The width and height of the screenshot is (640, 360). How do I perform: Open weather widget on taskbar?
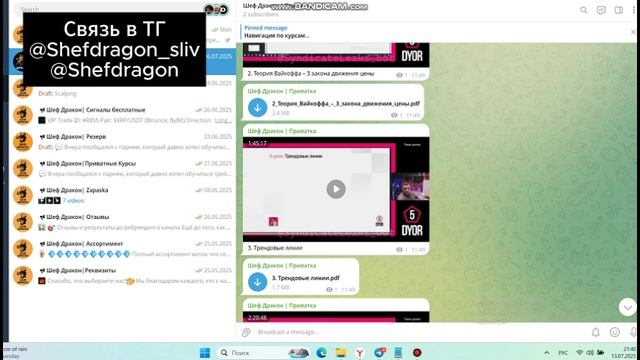point(14,353)
